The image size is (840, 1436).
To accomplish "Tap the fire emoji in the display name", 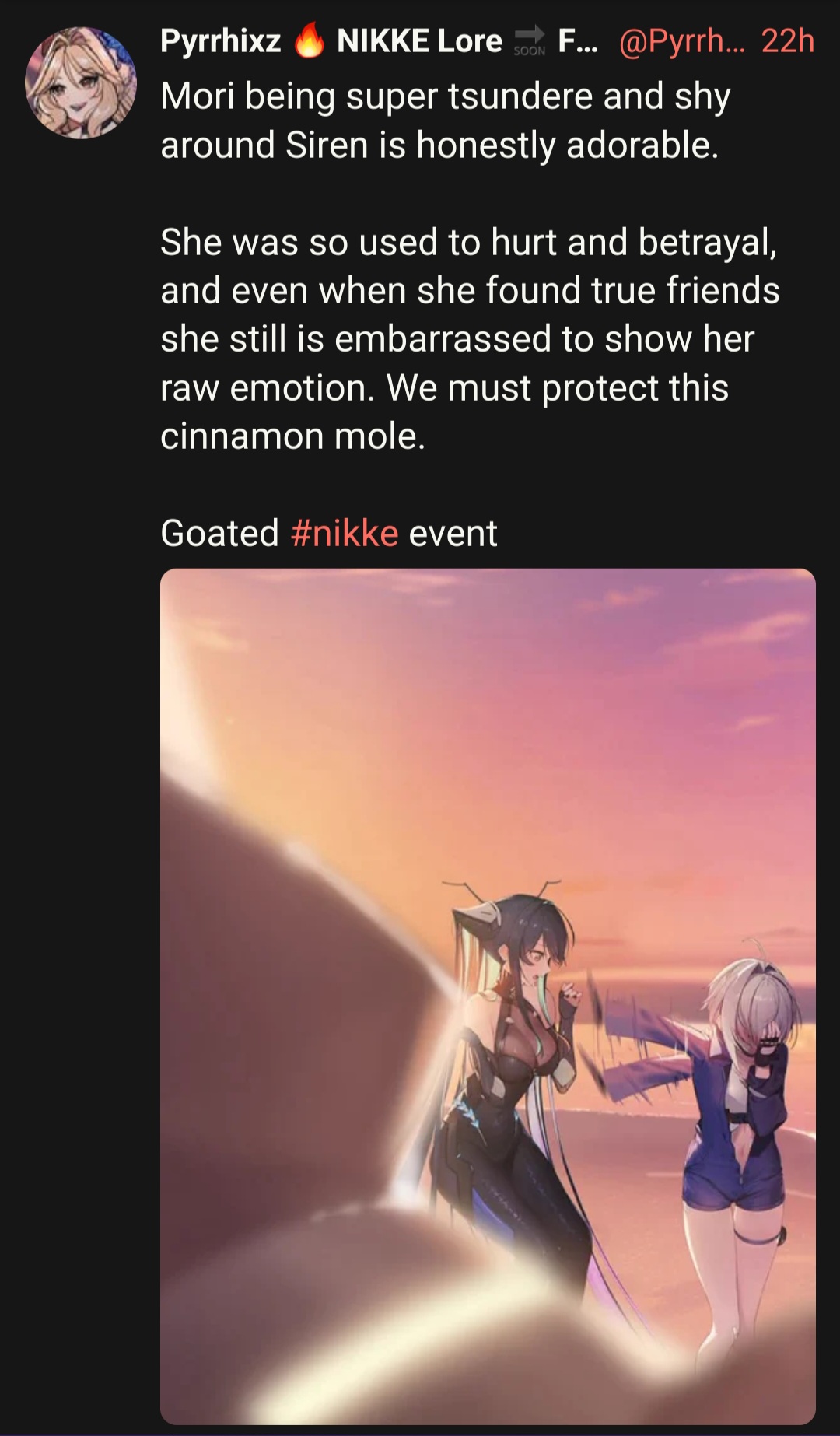I will 309,40.
